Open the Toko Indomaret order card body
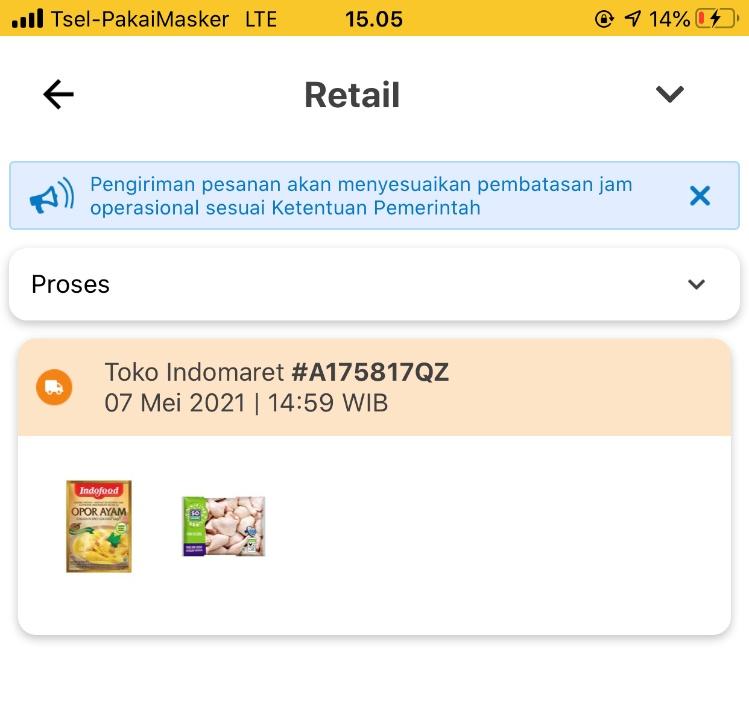Image resolution: width=749 pixels, height=709 pixels. [374, 535]
